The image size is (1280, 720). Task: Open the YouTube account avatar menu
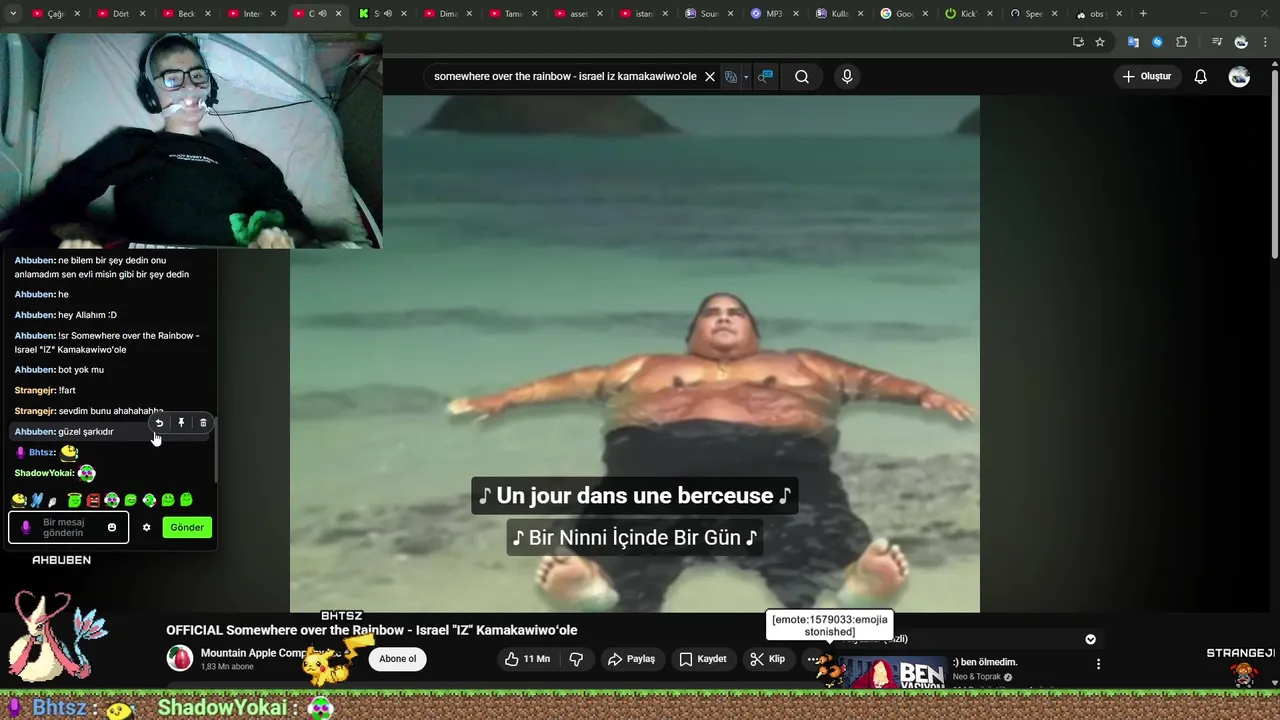tap(1239, 76)
